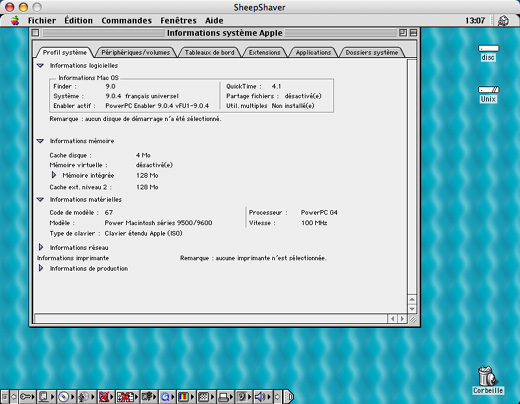Switch to the Périphériques/volumes tab
Image resolution: width=520 pixels, height=404 pixels.
point(136,52)
